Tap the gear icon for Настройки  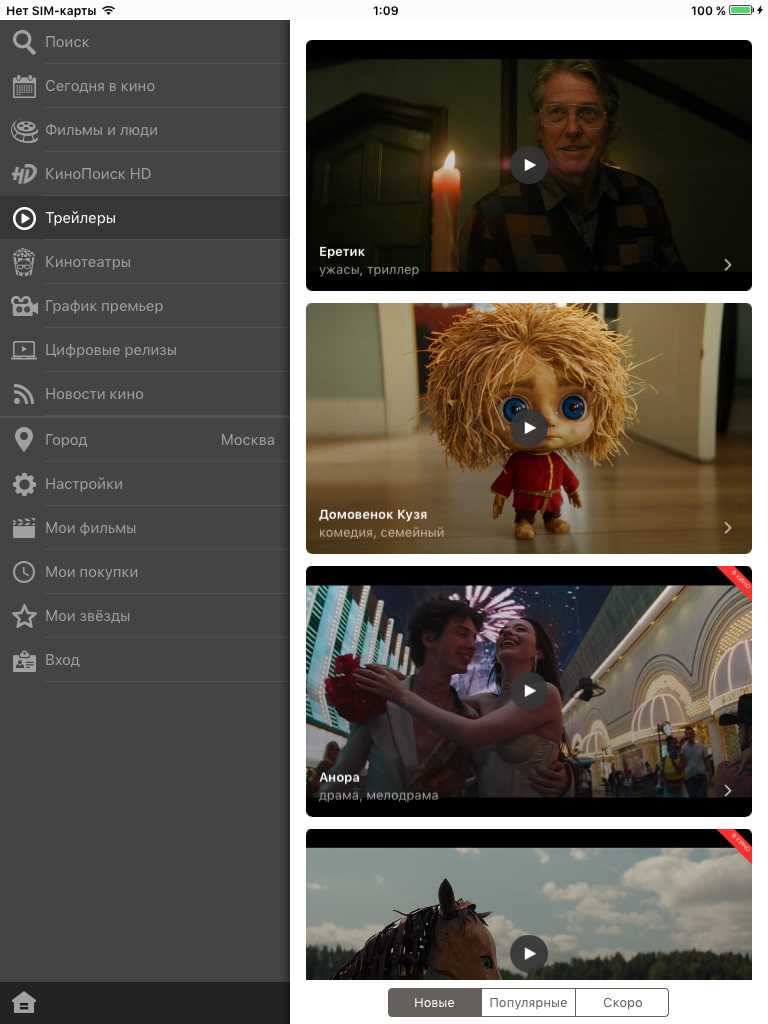tap(24, 484)
